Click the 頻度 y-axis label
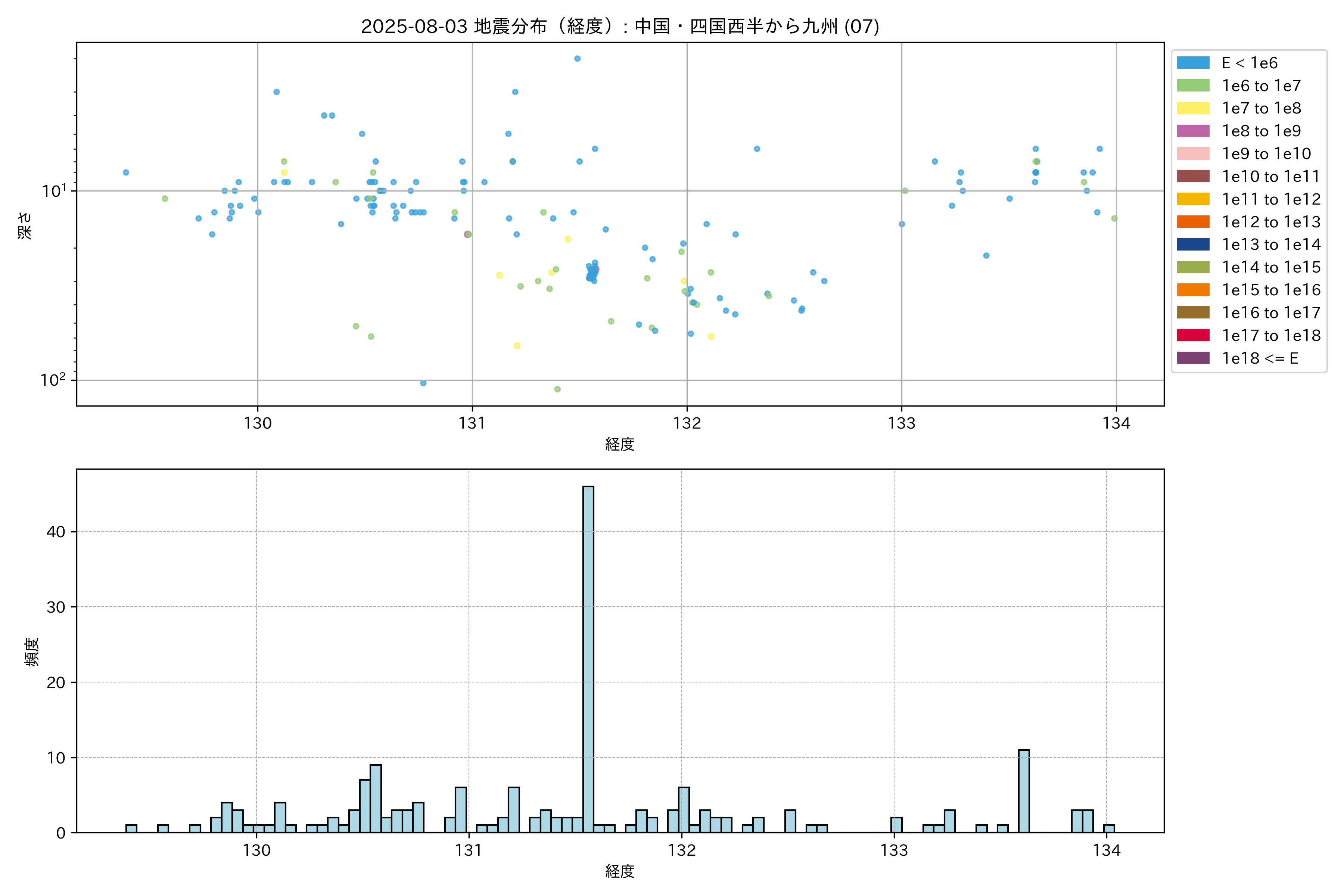The image size is (1344, 896). coord(32,651)
